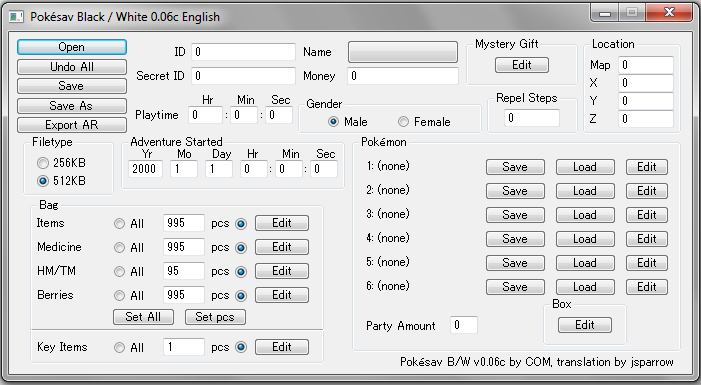Open the HM/TM bag Edit button
This screenshot has height=385, width=701.
pos(282,271)
